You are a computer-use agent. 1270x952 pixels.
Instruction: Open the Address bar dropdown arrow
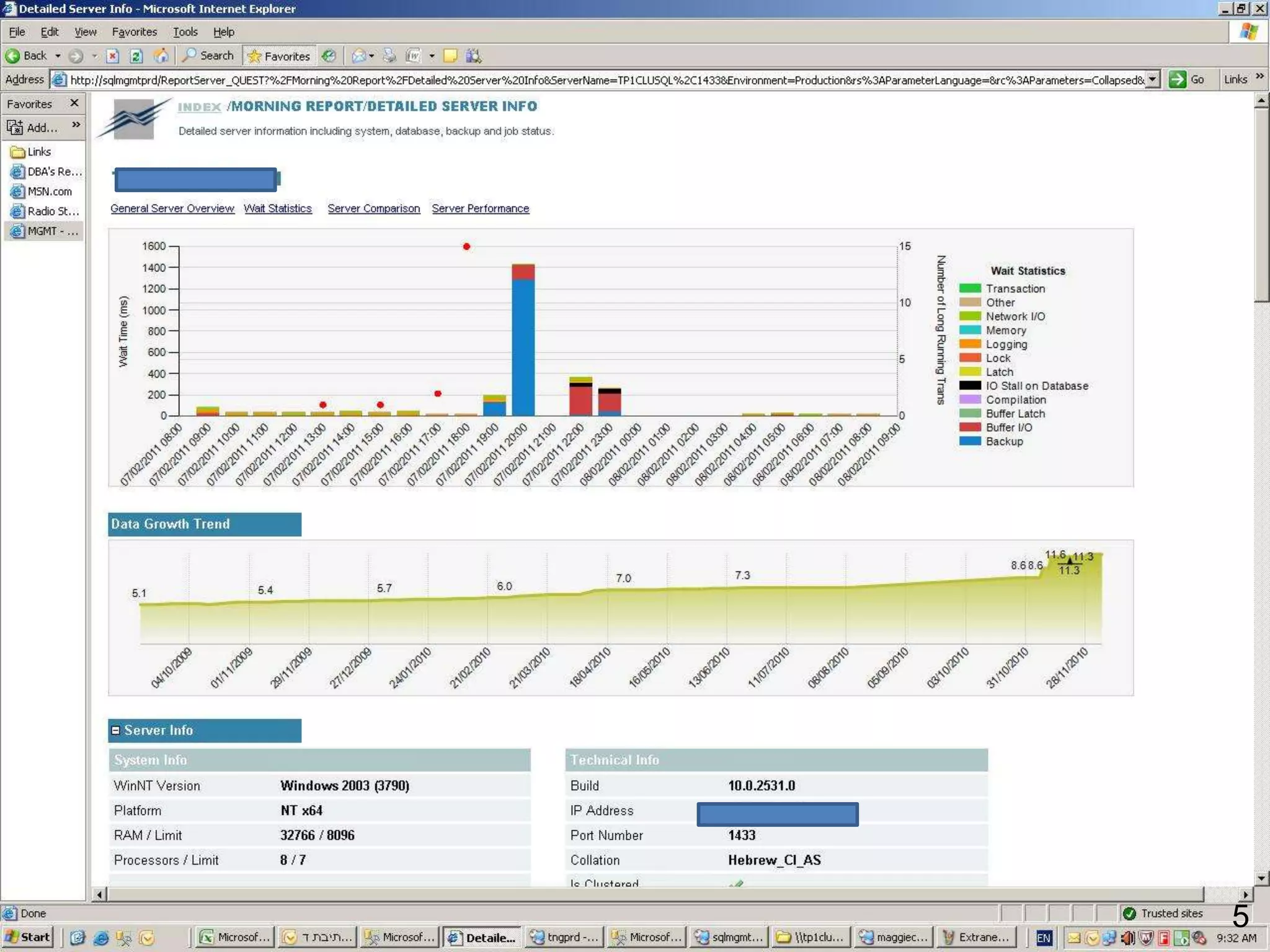(x=1152, y=79)
